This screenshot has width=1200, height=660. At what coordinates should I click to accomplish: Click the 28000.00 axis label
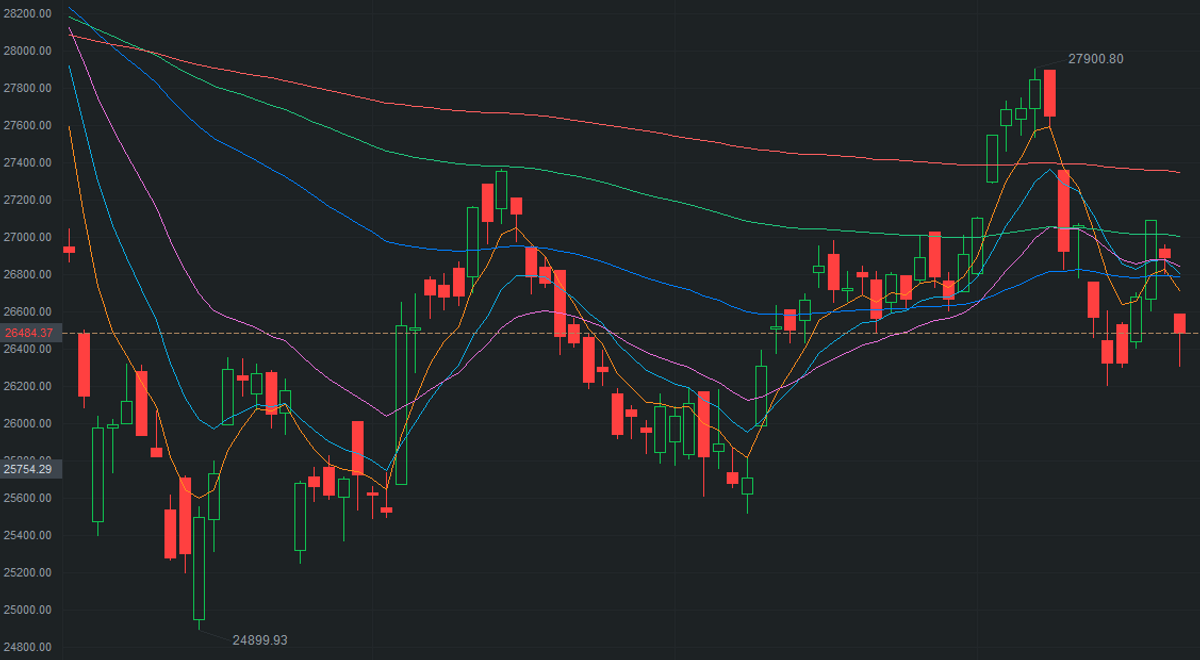(x=27, y=51)
